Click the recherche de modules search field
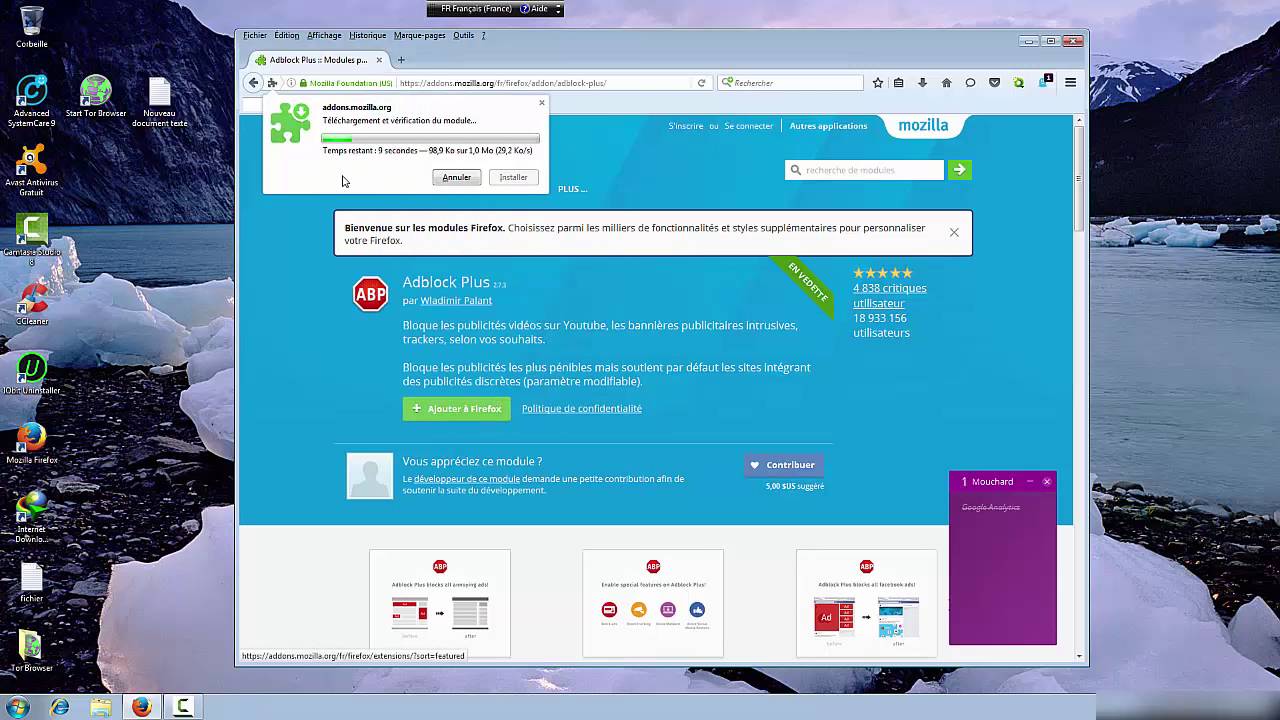The image size is (1280, 720). (864, 170)
